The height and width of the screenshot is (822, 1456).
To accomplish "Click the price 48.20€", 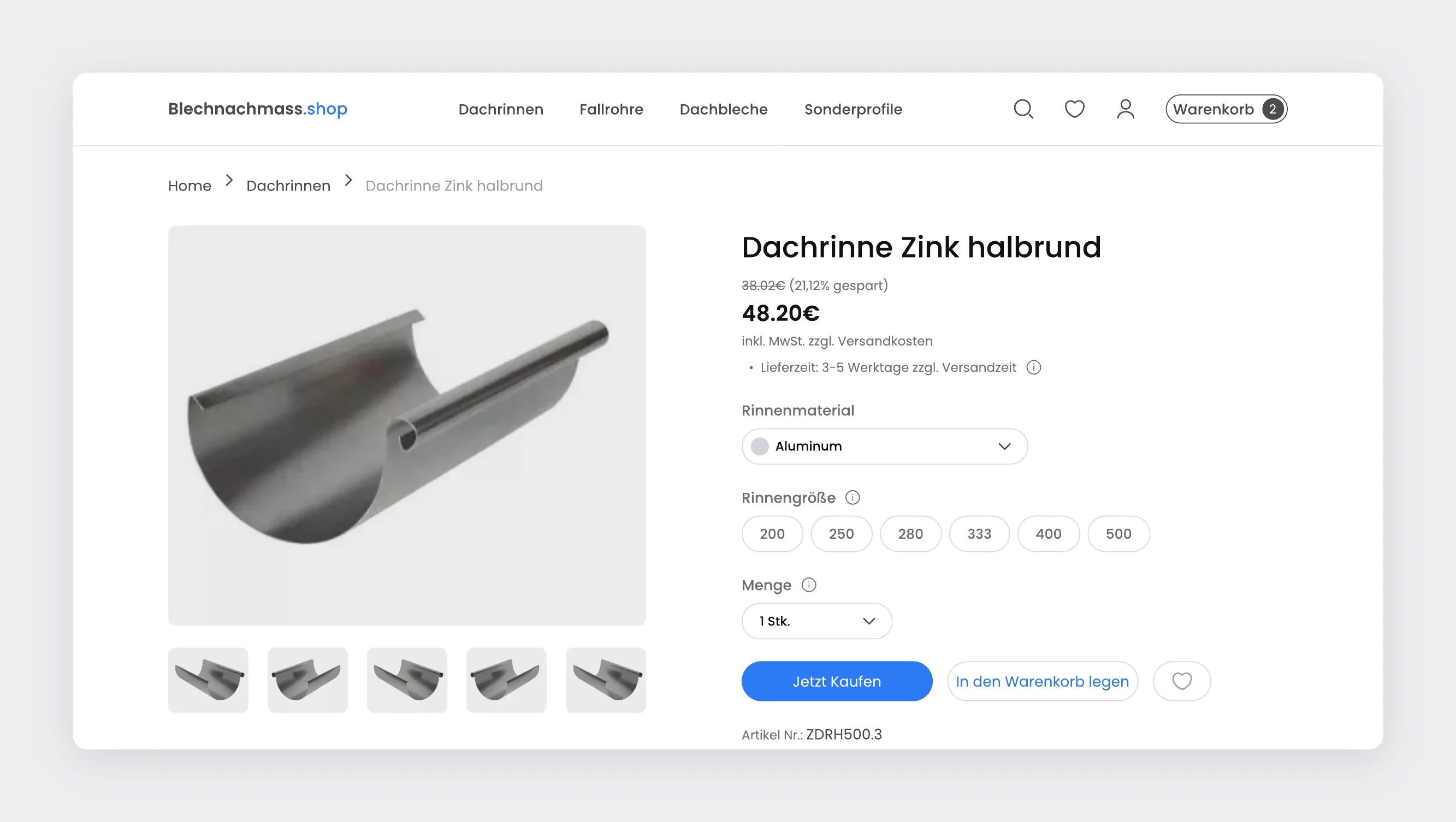I will pos(780,313).
